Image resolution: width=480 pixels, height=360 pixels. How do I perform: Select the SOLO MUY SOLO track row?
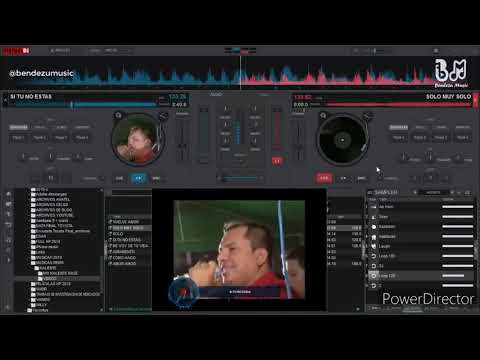point(129,228)
